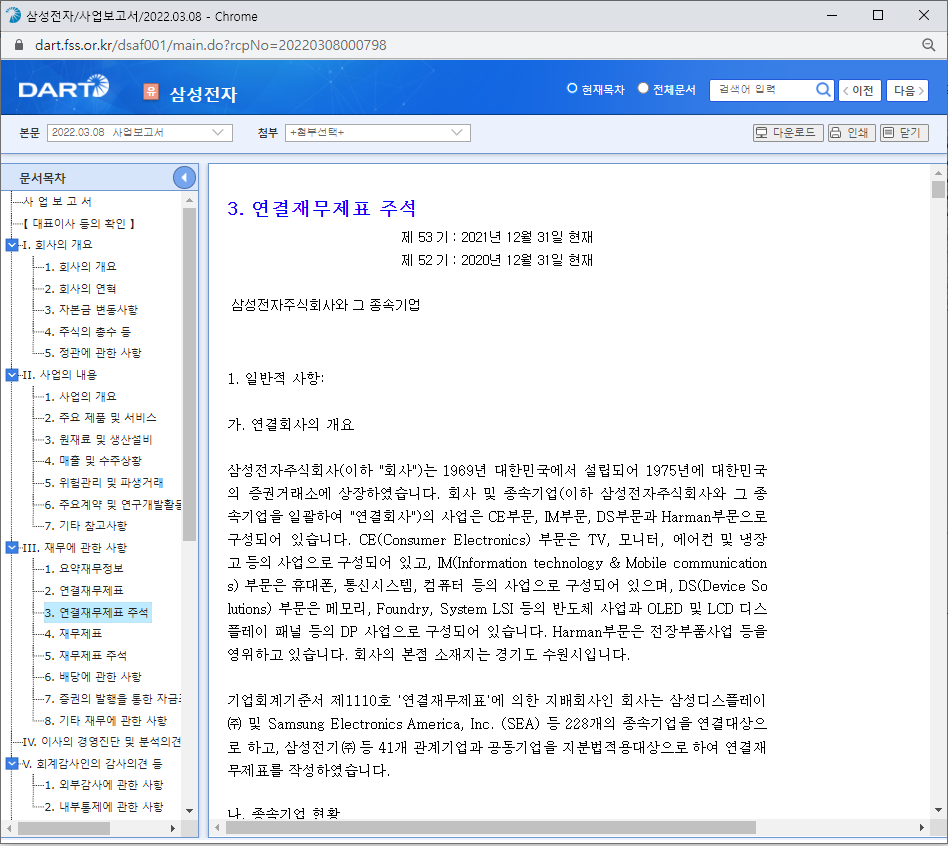This screenshot has width=948, height=846.
Task: Open 2. 주요 제품 및 서비스 item
Action: 100,418
